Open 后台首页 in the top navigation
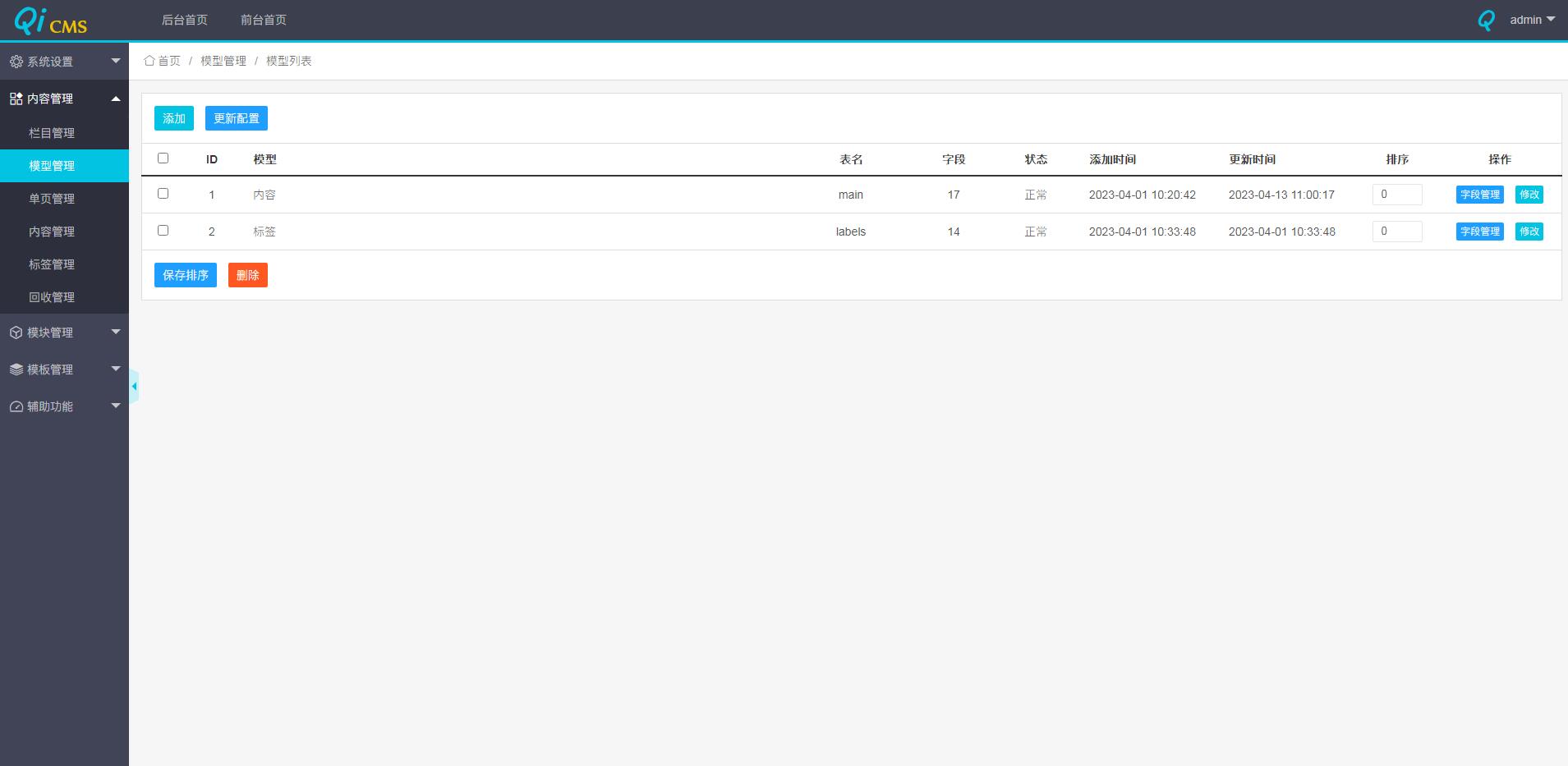The image size is (1568, 766). point(185,20)
